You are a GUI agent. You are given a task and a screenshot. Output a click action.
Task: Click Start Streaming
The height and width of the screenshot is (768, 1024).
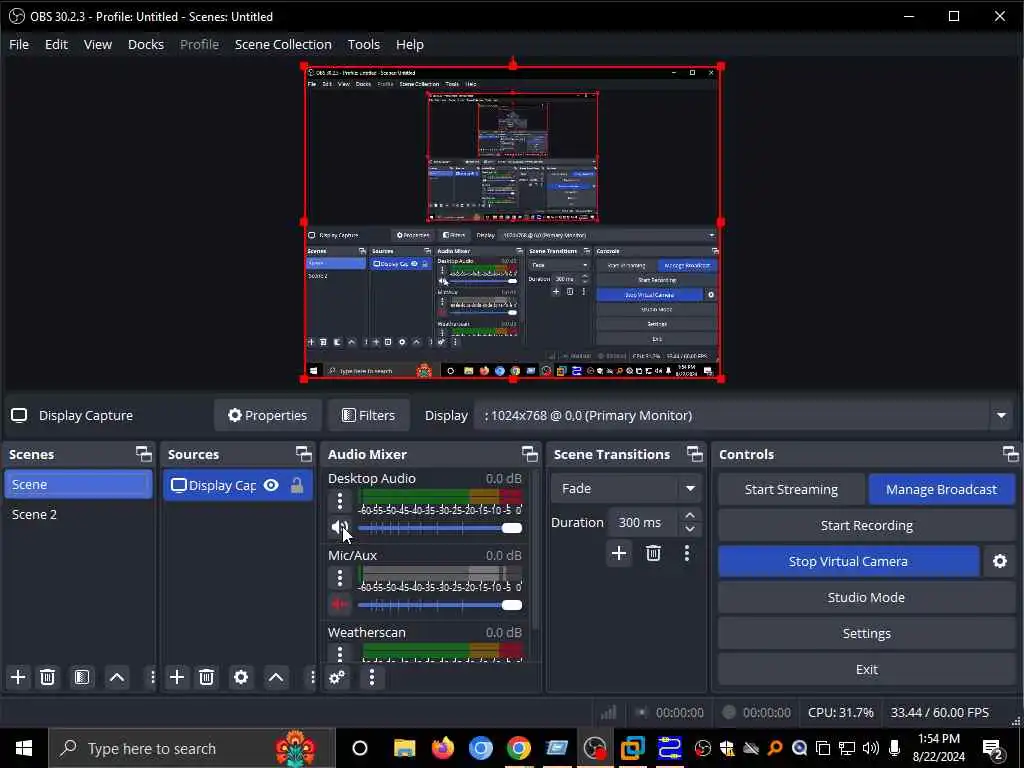tap(792, 489)
